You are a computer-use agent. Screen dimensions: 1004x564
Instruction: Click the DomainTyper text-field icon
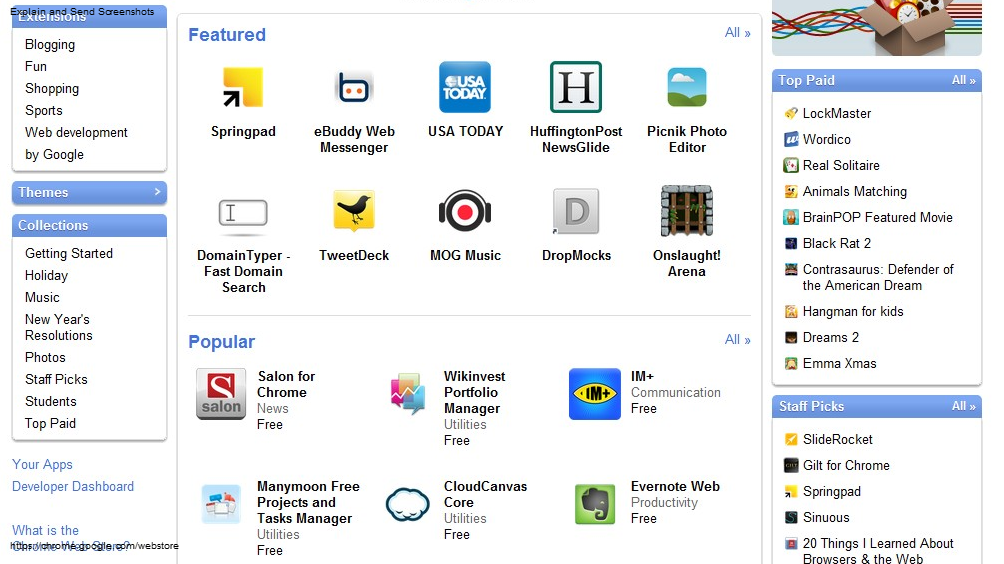pos(243,212)
